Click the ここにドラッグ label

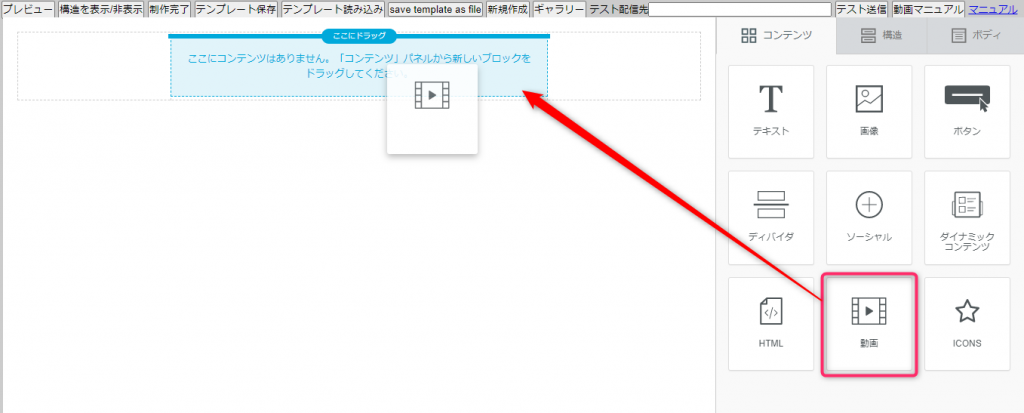359,36
